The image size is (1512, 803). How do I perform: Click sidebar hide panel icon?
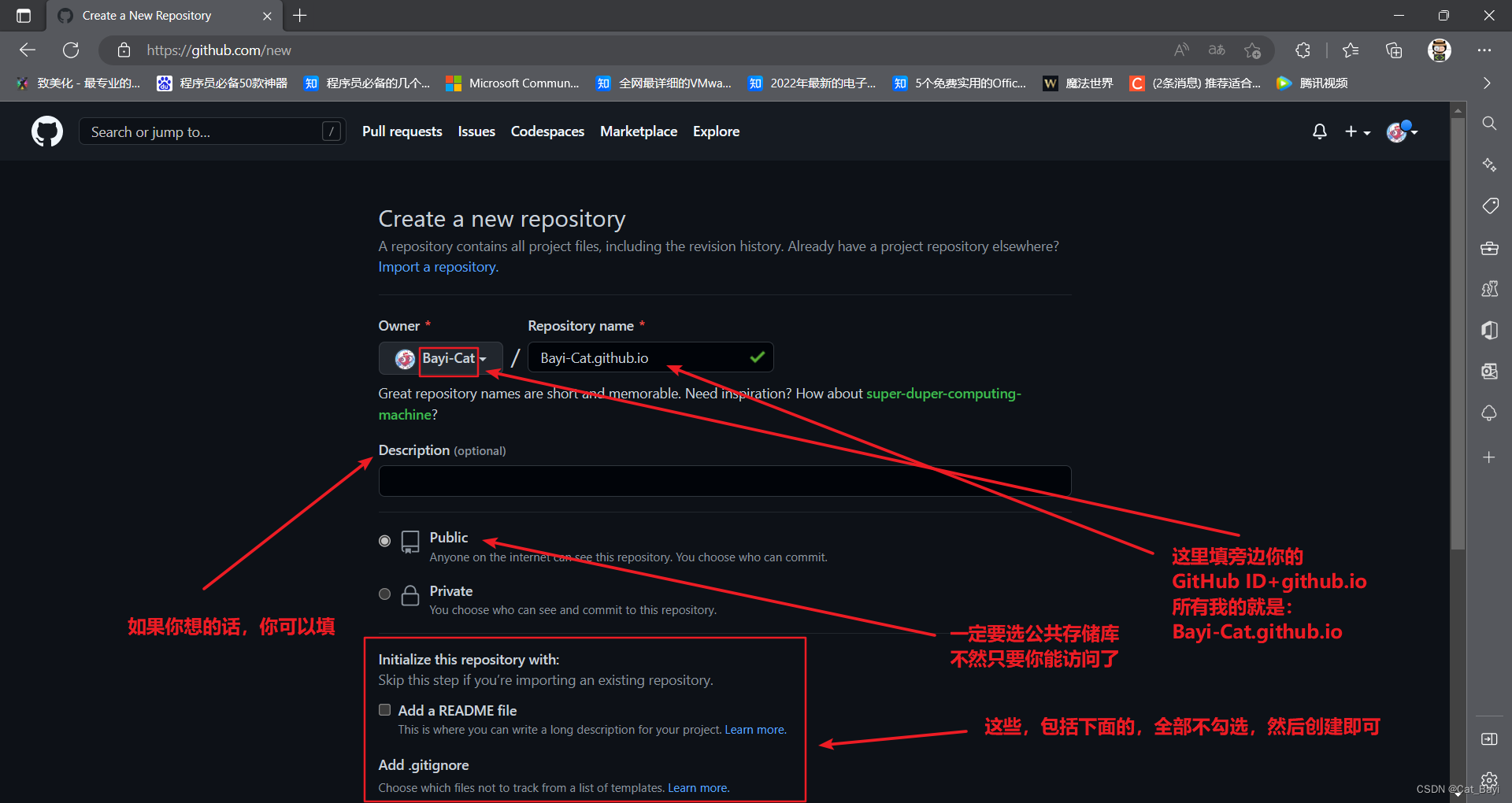(1489, 739)
